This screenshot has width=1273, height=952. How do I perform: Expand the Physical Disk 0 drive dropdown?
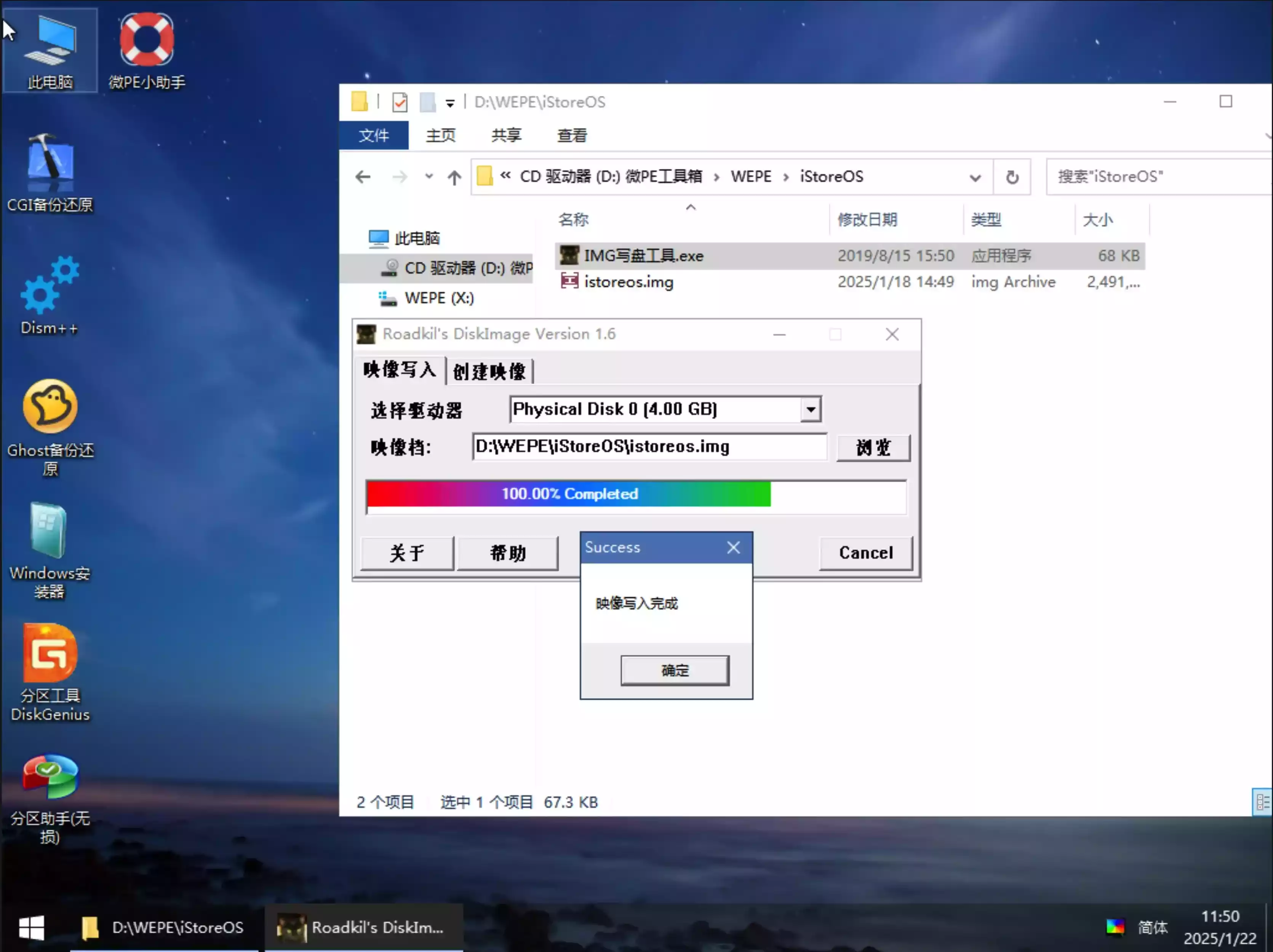pos(810,410)
